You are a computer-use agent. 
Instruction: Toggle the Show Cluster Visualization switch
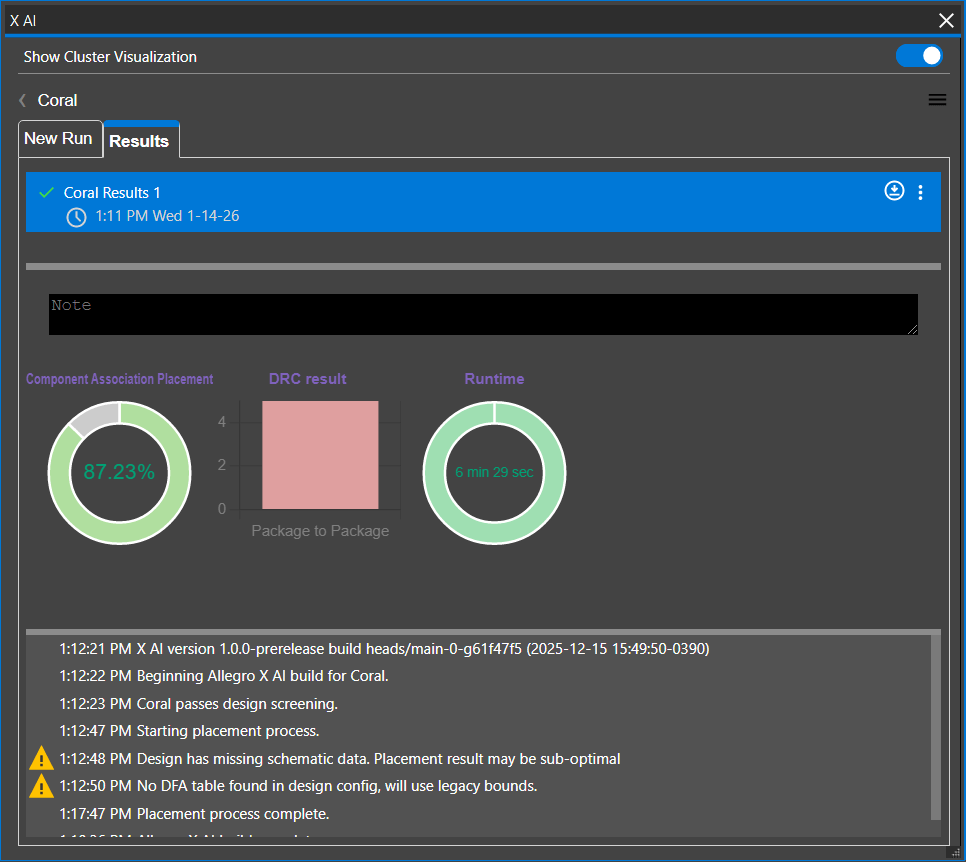point(919,56)
